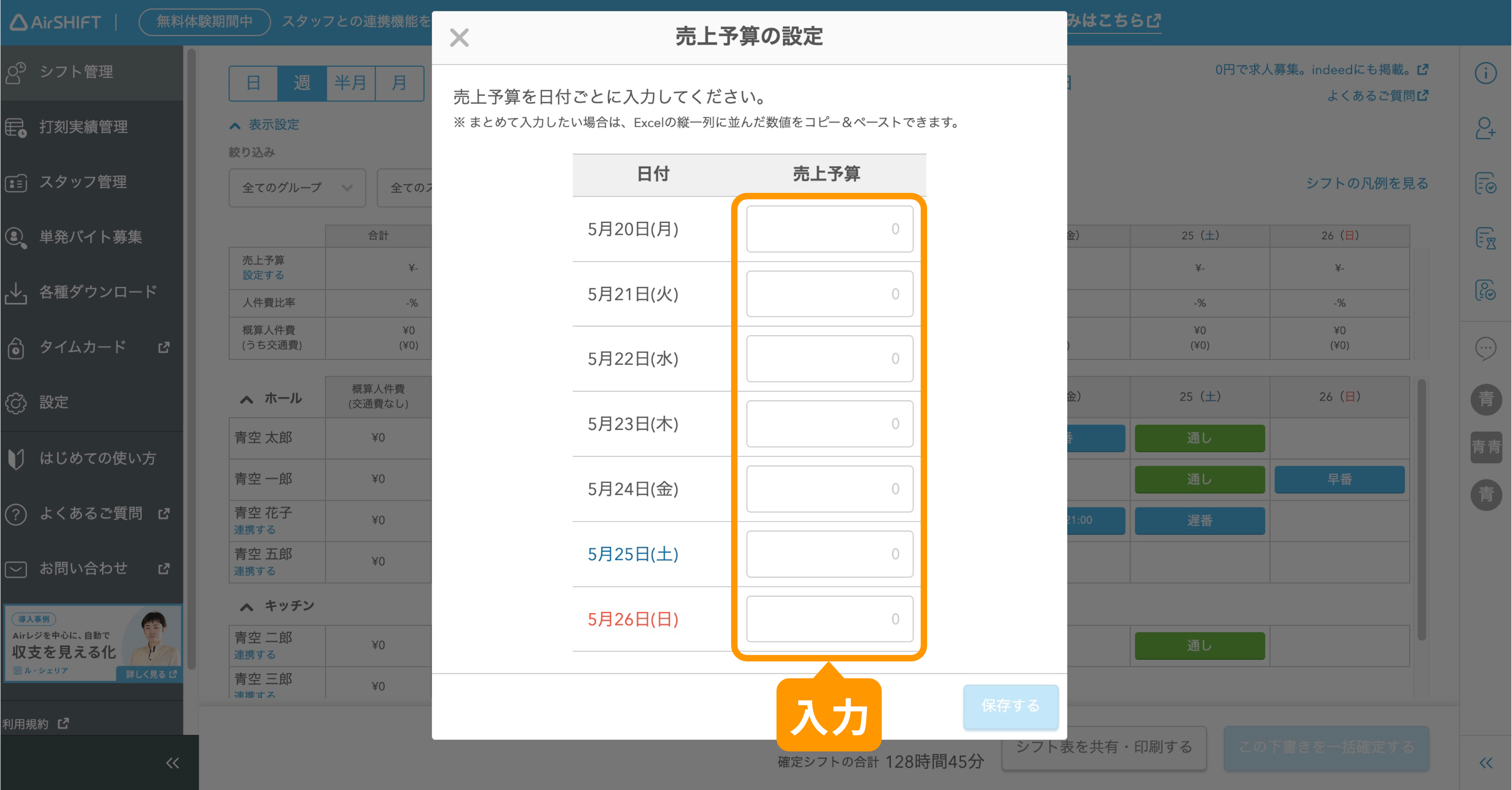Open シフトの凡例を見る link
This screenshot has height=790, width=1512.
click(1367, 183)
